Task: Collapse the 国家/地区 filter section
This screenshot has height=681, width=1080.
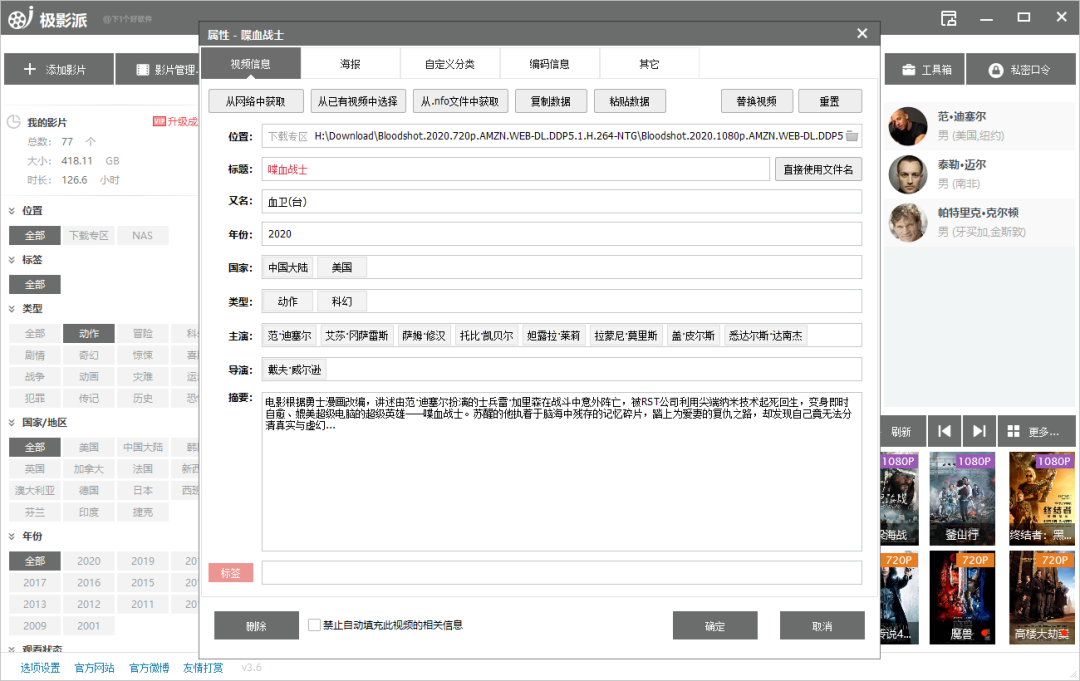Action: (12, 423)
